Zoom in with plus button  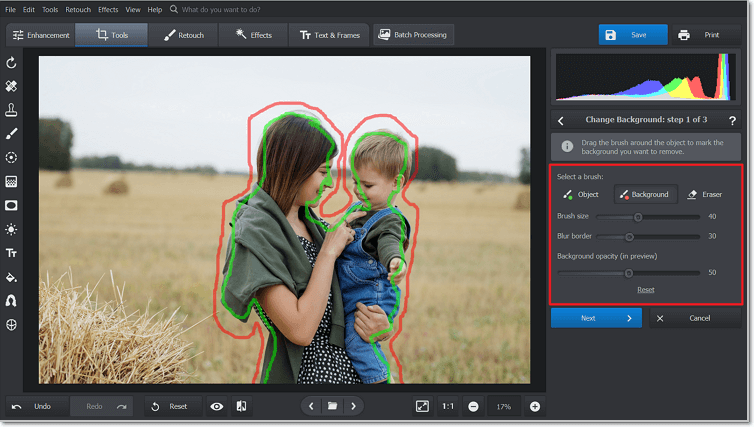(535, 407)
